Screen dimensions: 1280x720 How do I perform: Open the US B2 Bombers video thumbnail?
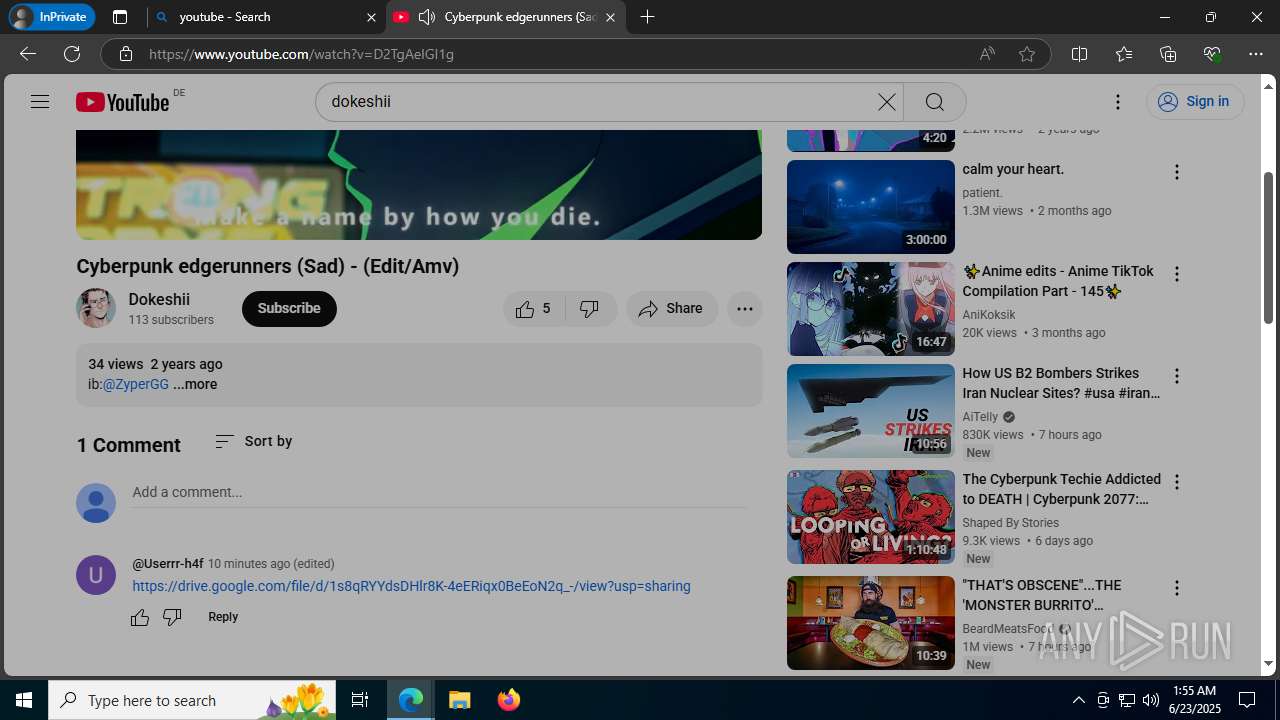point(871,411)
